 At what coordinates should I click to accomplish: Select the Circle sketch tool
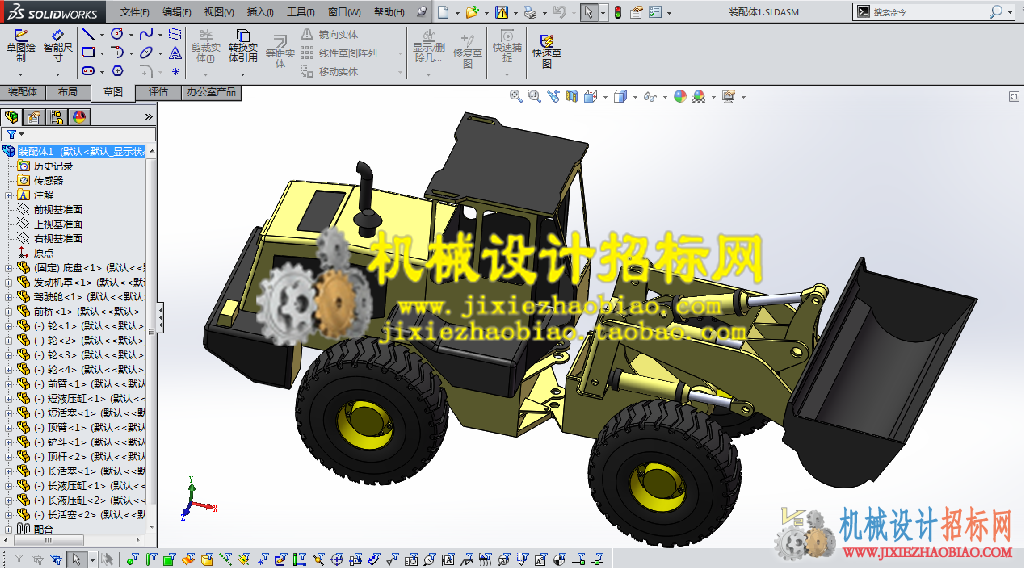[117, 34]
